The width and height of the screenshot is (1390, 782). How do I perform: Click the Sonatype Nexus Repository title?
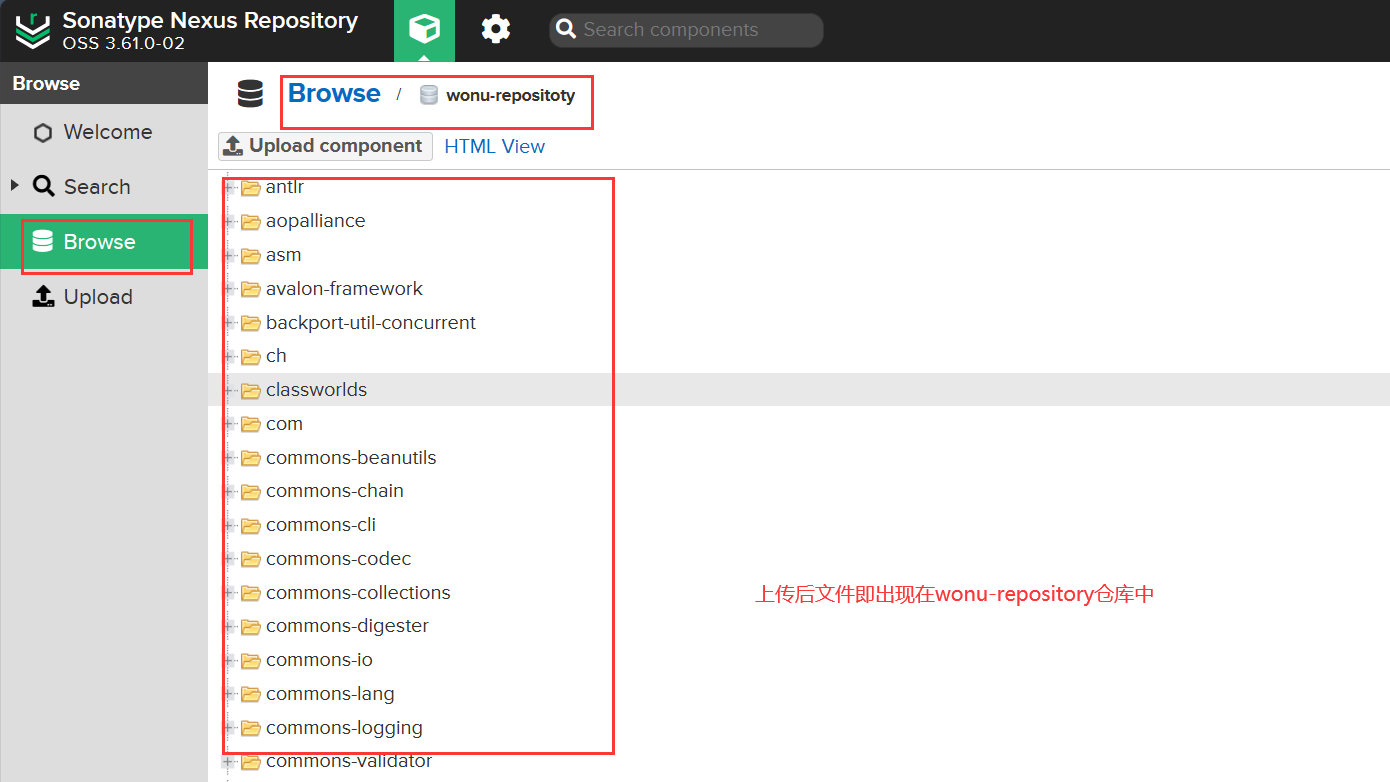[210, 20]
